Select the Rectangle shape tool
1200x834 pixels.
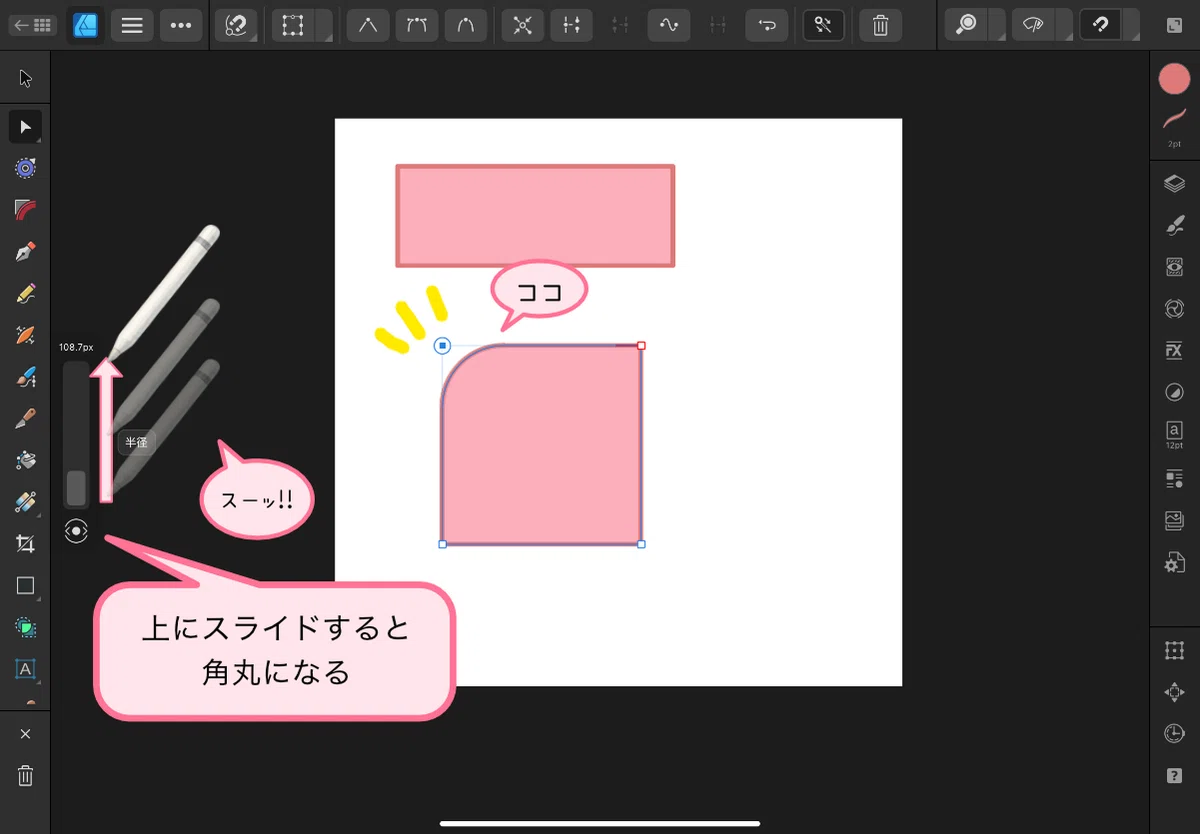(26, 586)
